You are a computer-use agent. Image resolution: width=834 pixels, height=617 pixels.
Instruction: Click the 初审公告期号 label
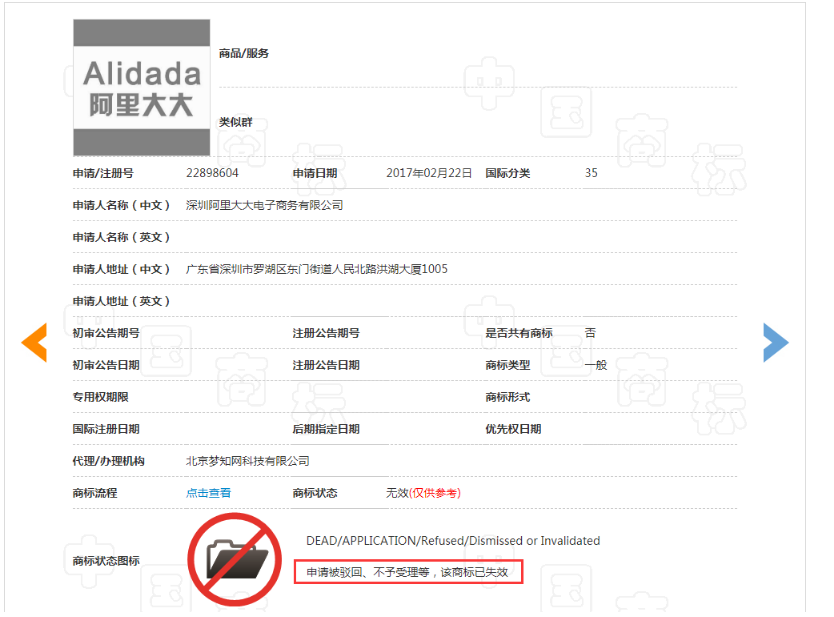click(106, 333)
